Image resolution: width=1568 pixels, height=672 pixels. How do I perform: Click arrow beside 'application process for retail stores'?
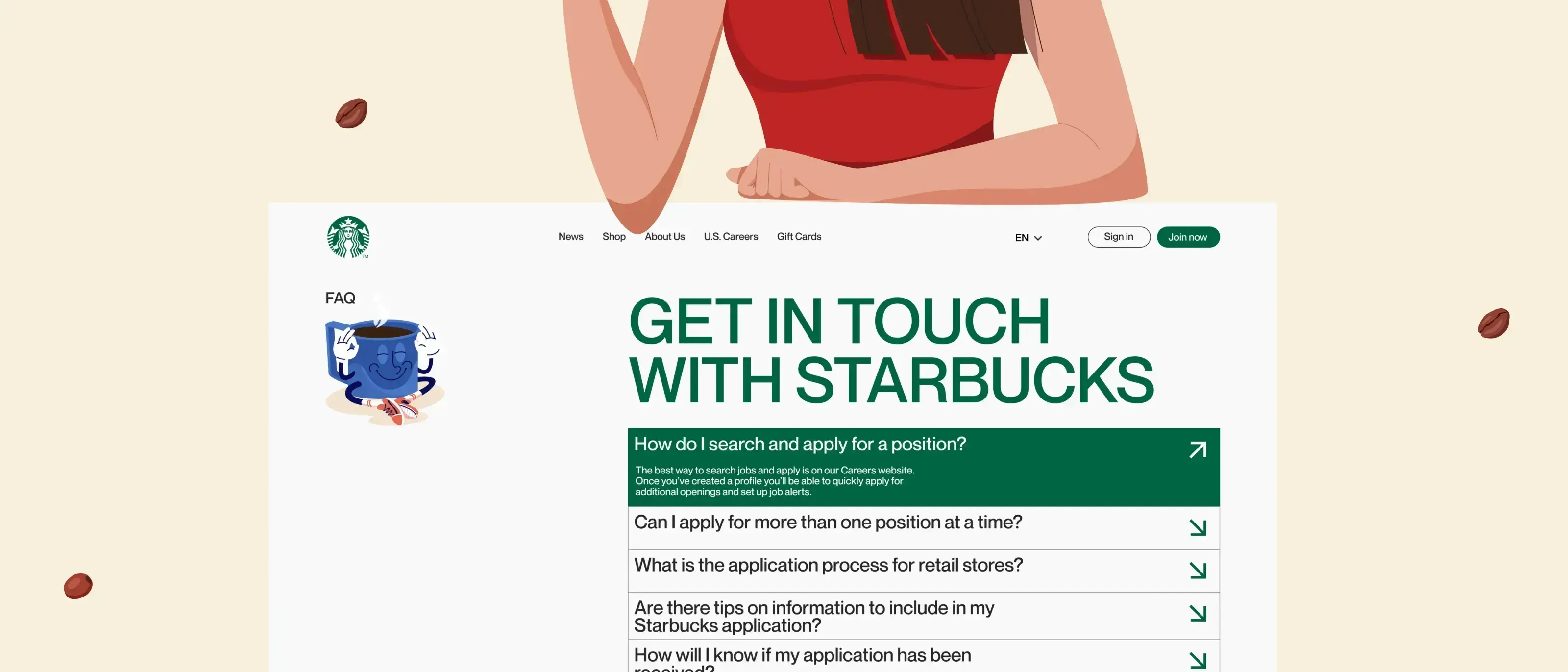(1197, 571)
